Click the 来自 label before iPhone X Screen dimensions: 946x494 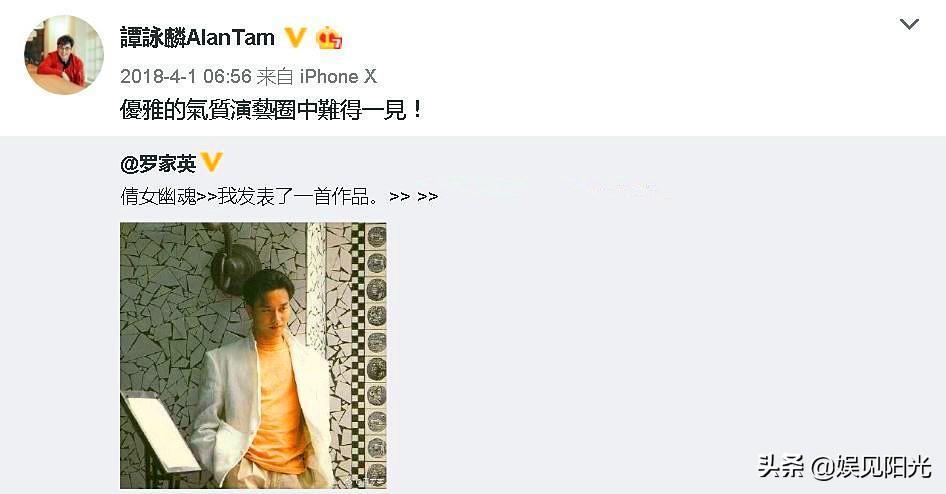click(x=275, y=76)
